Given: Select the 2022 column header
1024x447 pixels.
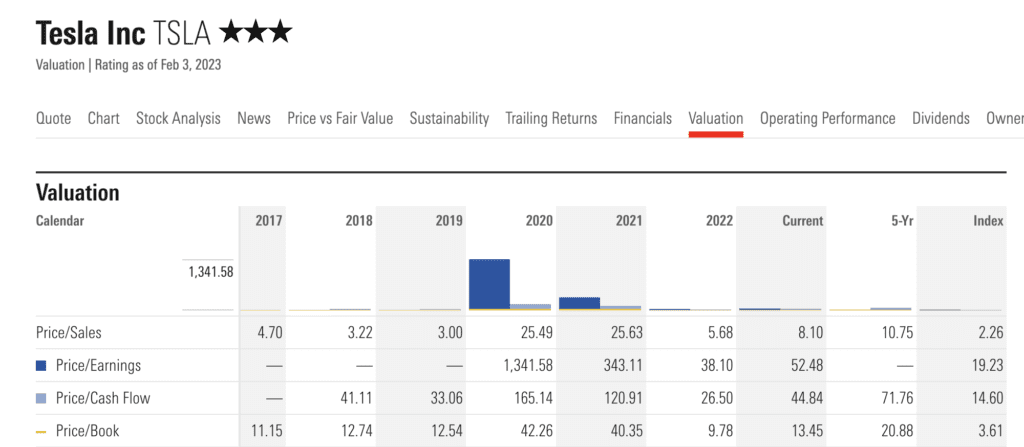Looking at the screenshot, I should [719, 221].
